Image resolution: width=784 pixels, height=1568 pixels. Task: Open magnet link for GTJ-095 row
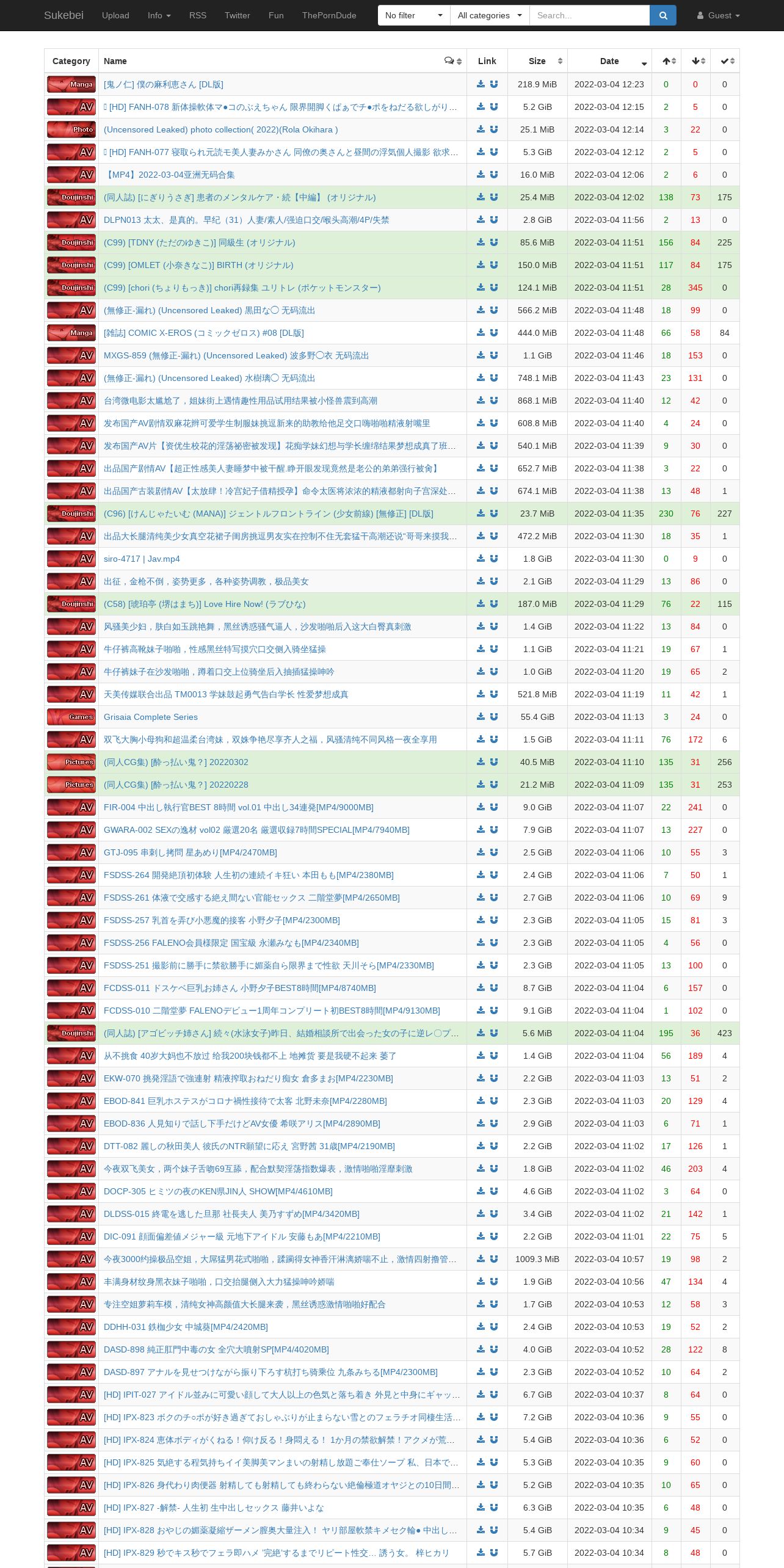(494, 852)
